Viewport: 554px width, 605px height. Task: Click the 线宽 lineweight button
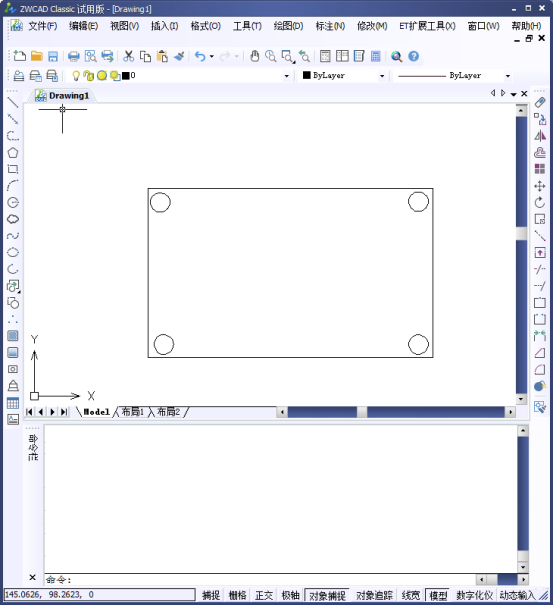(x=410, y=595)
